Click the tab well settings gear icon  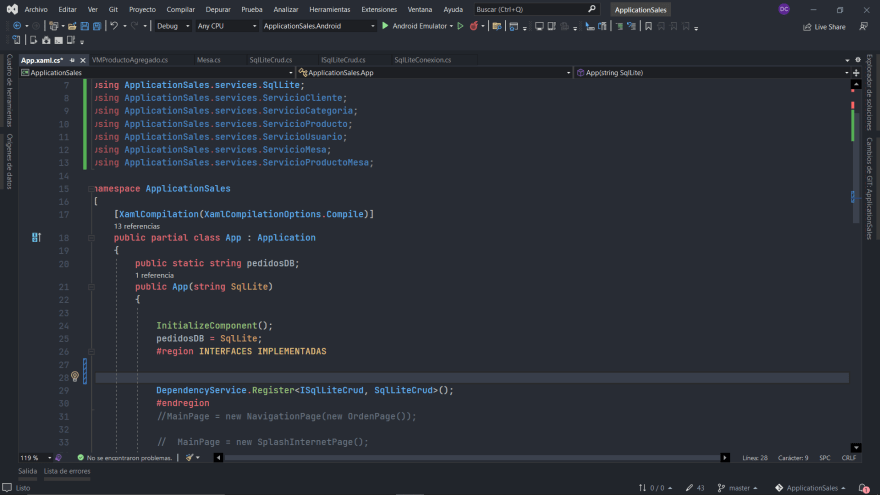(858, 60)
